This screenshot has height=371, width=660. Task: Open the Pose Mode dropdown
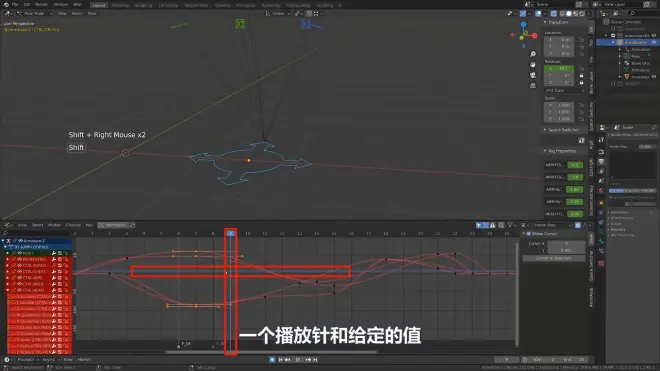(35, 13)
